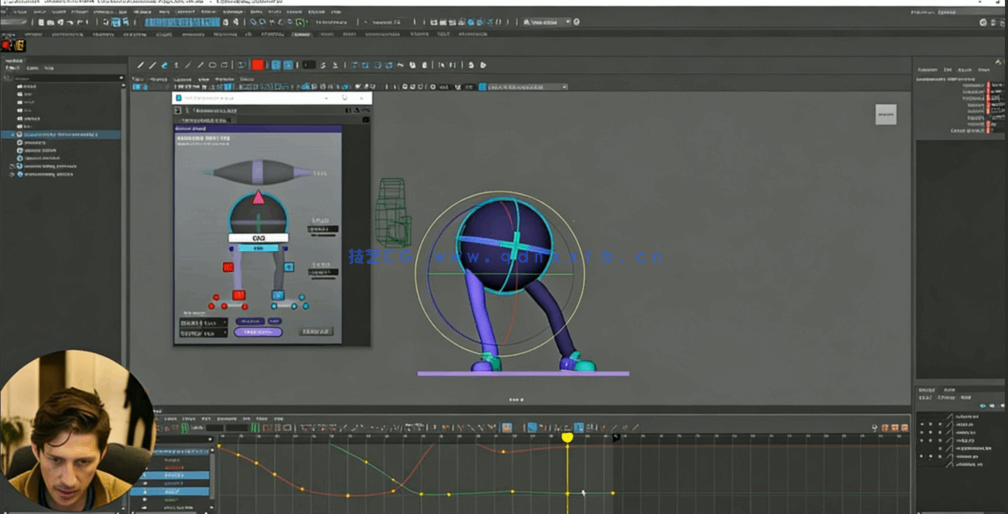Toggle visibility of last display layer row
Viewport: 1008px width, 514px height.
922,464
